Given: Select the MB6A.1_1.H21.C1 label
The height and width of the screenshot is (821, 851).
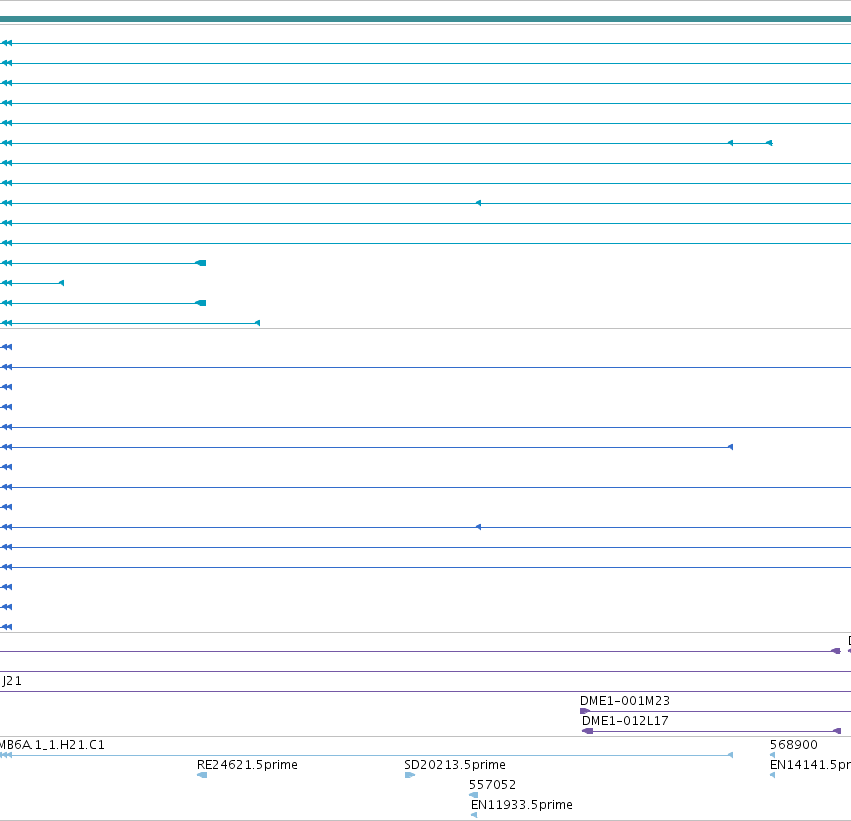Looking at the screenshot, I should pos(52,744).
